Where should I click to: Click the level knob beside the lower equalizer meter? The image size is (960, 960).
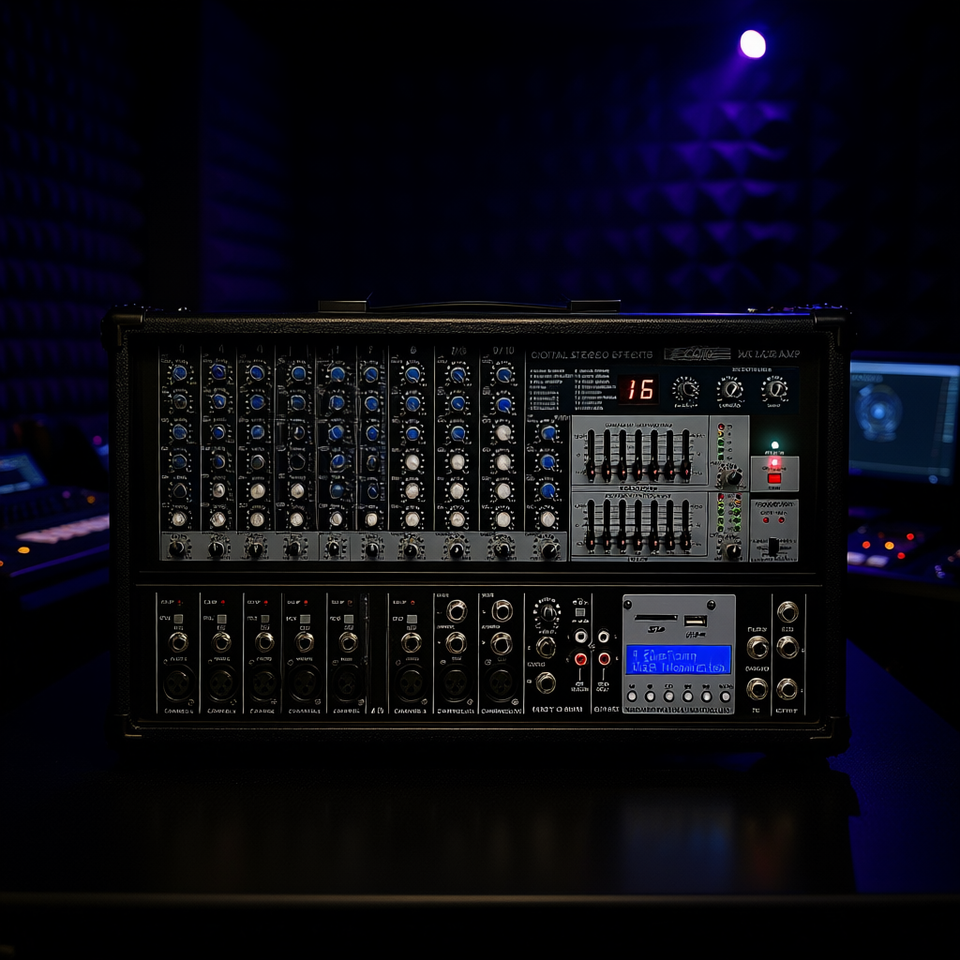732,551
